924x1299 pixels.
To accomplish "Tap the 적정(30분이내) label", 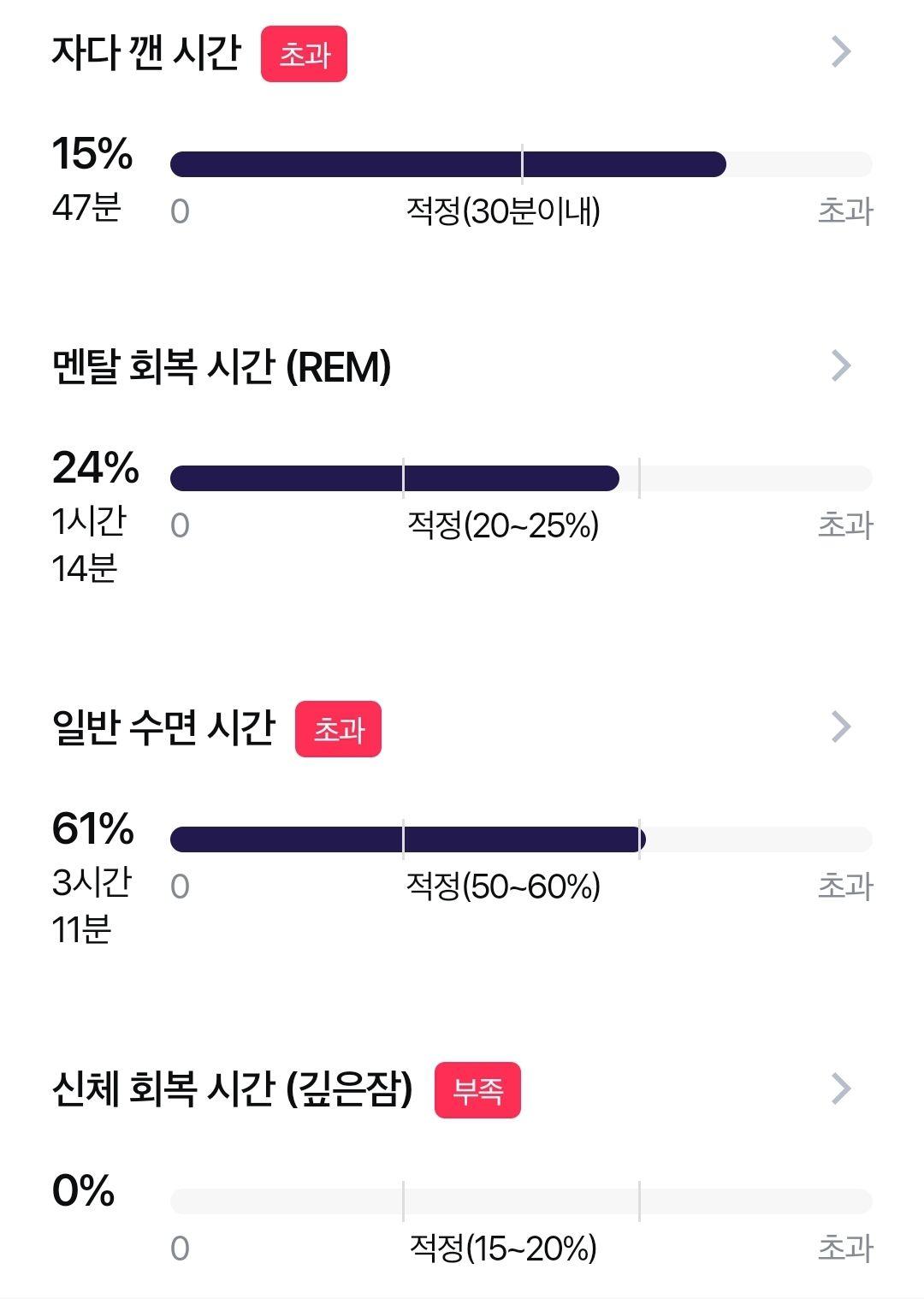I will 503,211.
